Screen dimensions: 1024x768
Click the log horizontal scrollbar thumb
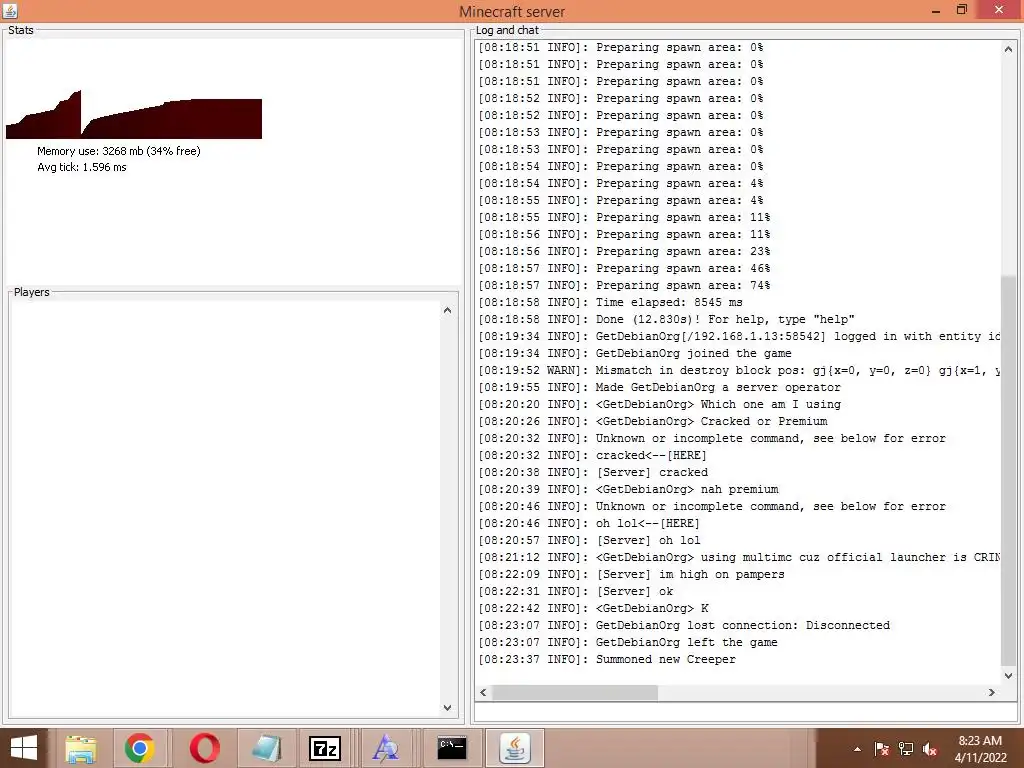click(x=575, y=692)
